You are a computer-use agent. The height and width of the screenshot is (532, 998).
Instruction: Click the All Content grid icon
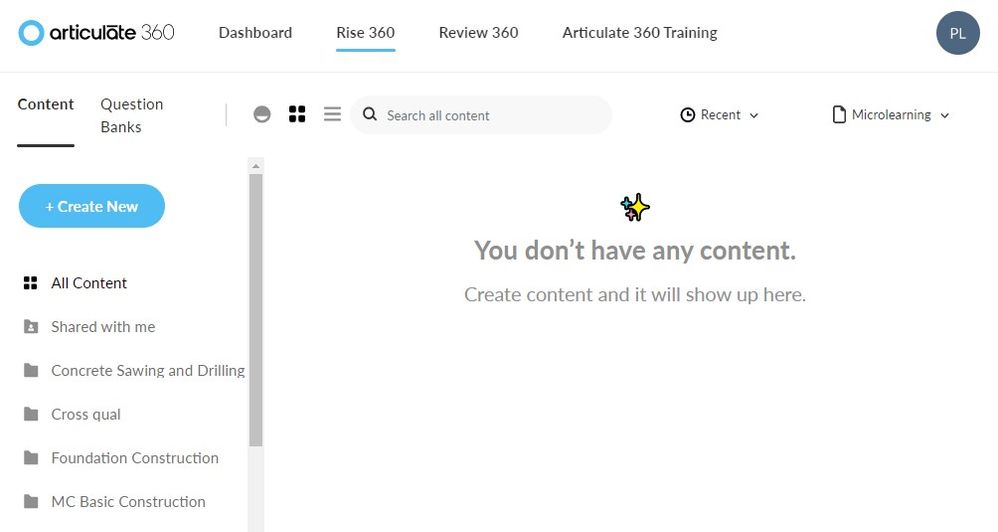(x=30, y=283)
